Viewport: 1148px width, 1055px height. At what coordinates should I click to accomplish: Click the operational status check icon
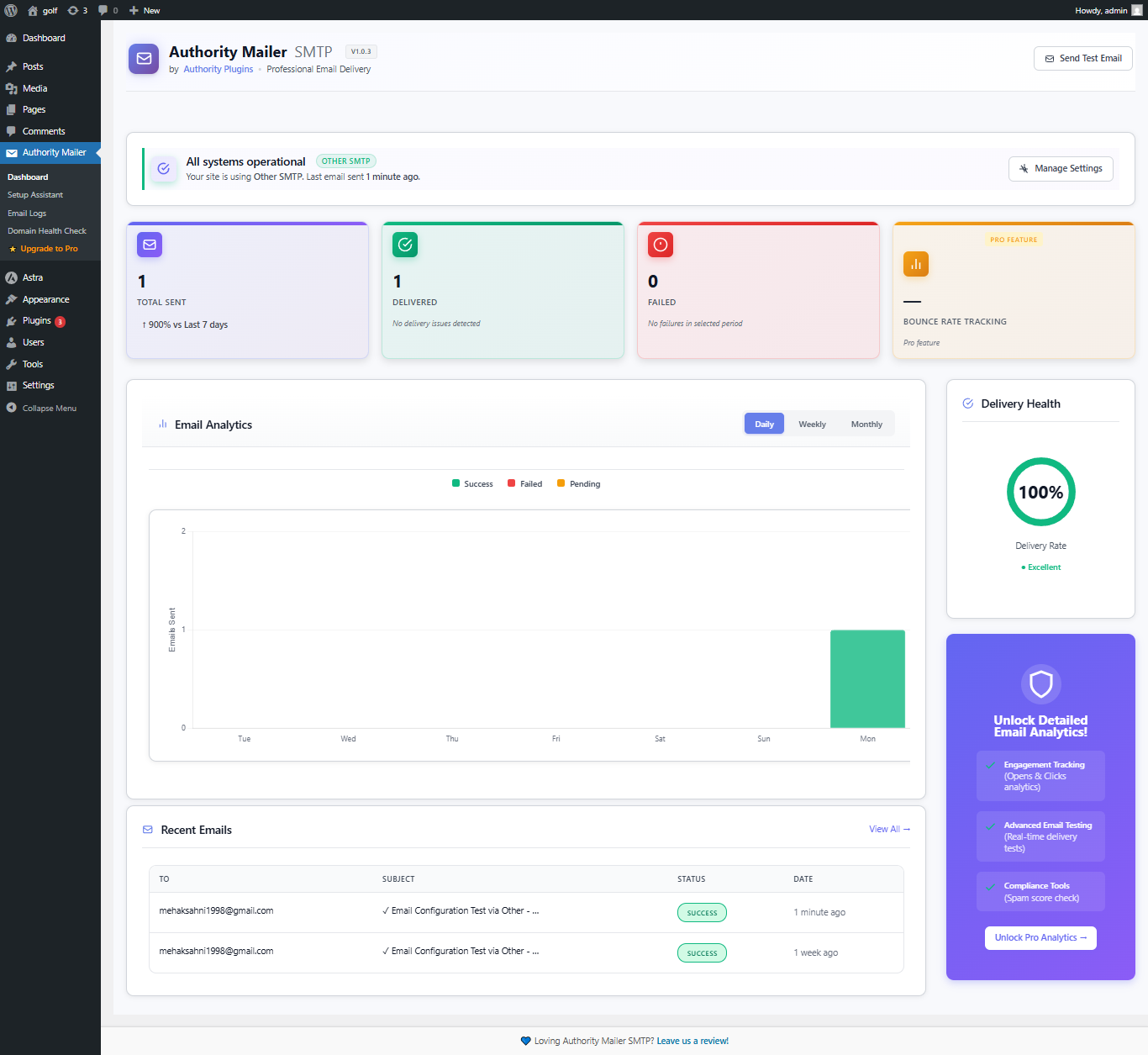(164, 168)
